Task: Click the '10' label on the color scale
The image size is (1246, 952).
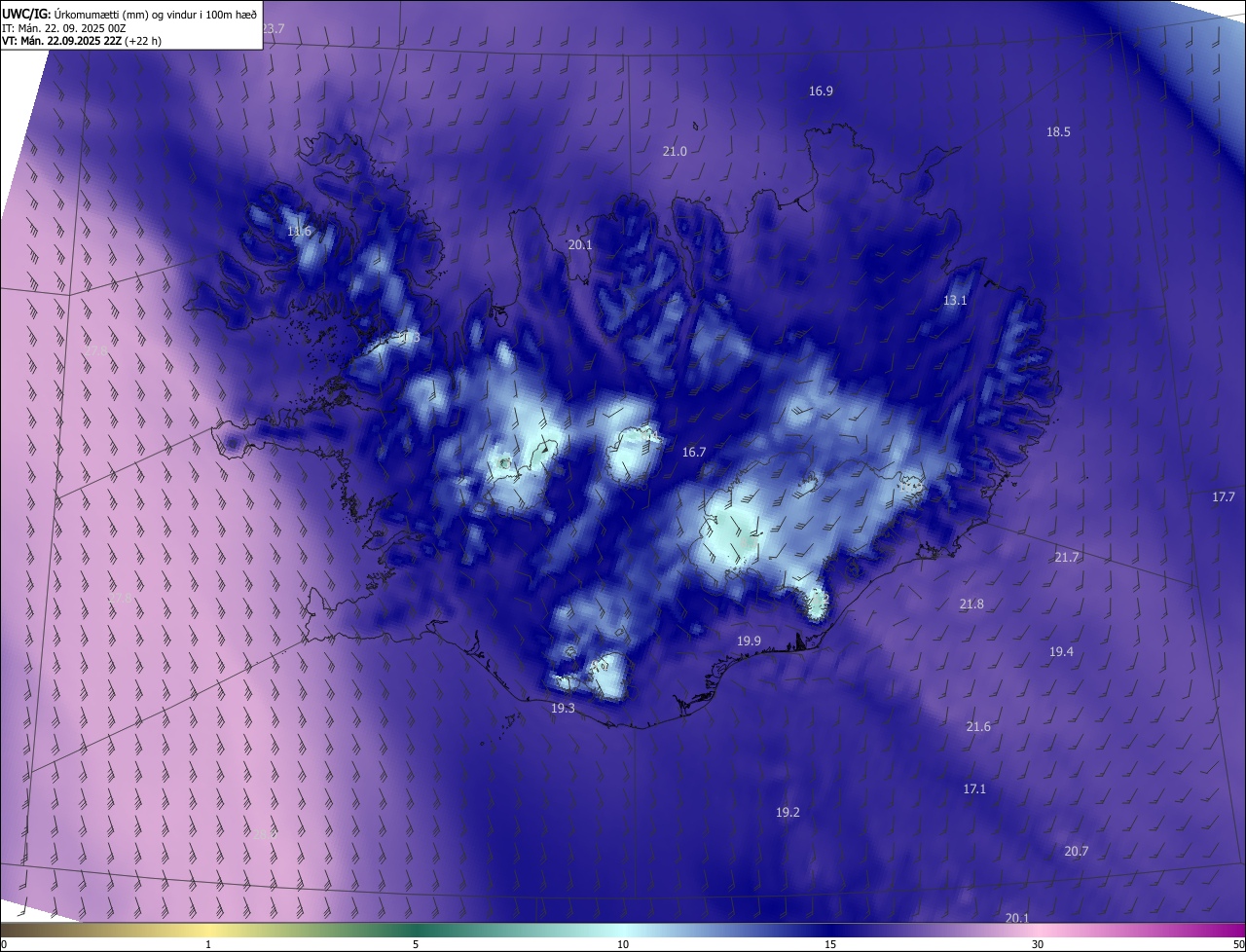Action: (623, 944)
